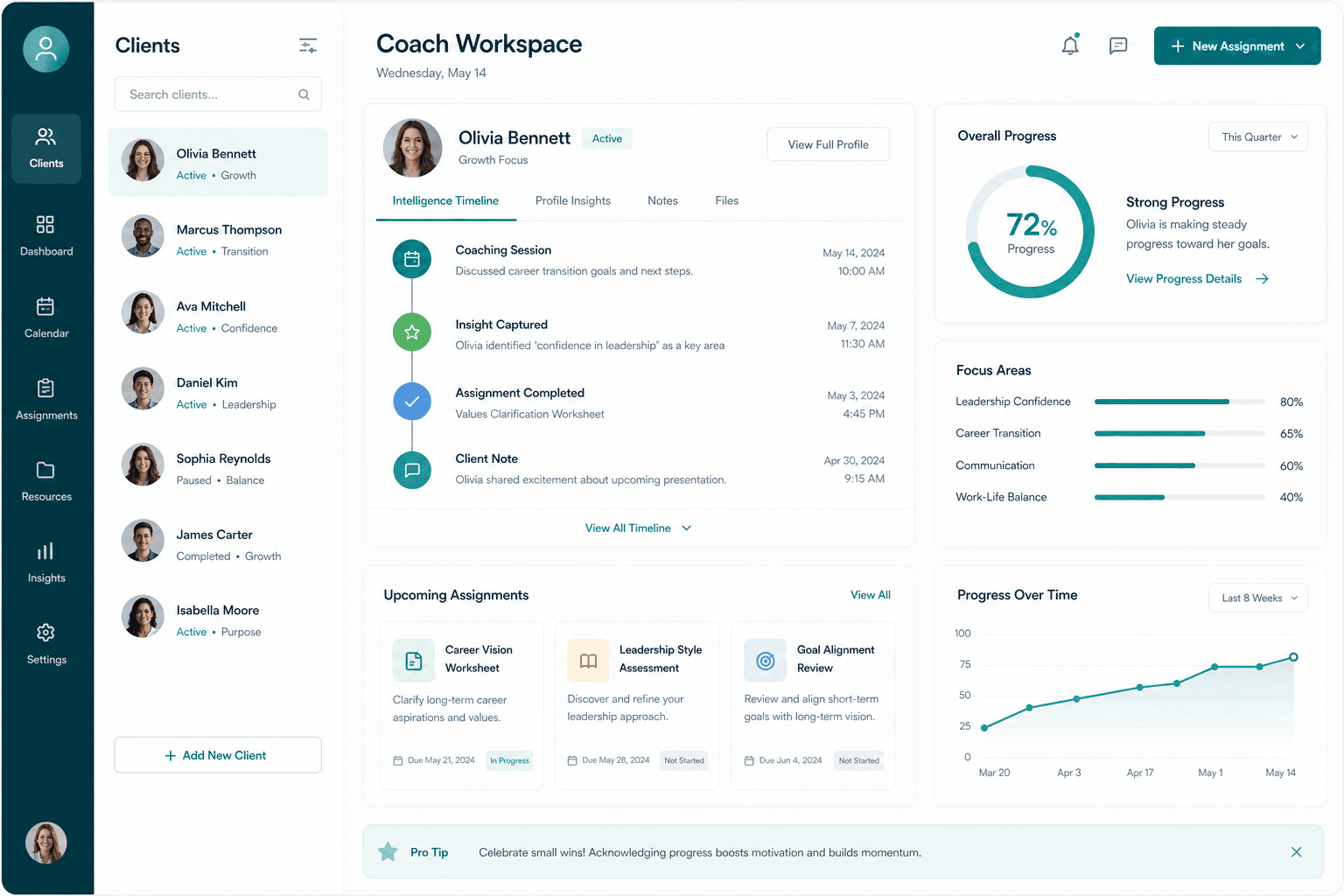Image resolution: width=1344 pixels, height=896 pixels.
Task: Click the Coaching Session calendar timeline icon
Action: [412, 259]
